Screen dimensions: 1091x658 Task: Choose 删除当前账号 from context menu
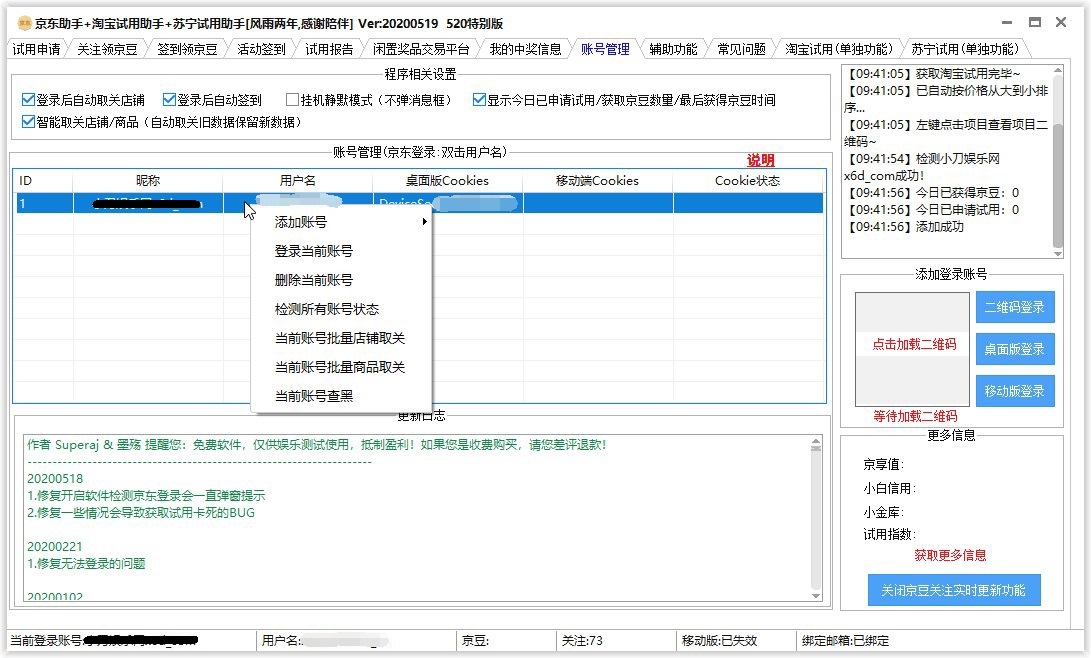click(341, 280)
